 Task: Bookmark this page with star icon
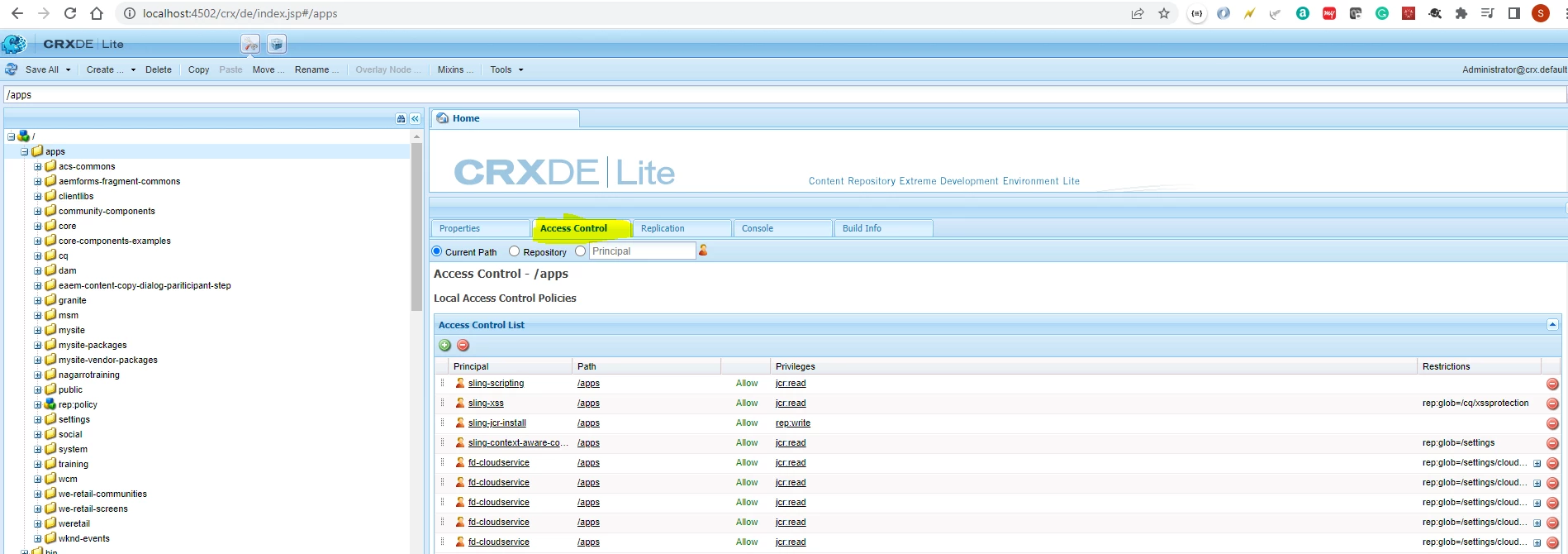(1164, 13)
